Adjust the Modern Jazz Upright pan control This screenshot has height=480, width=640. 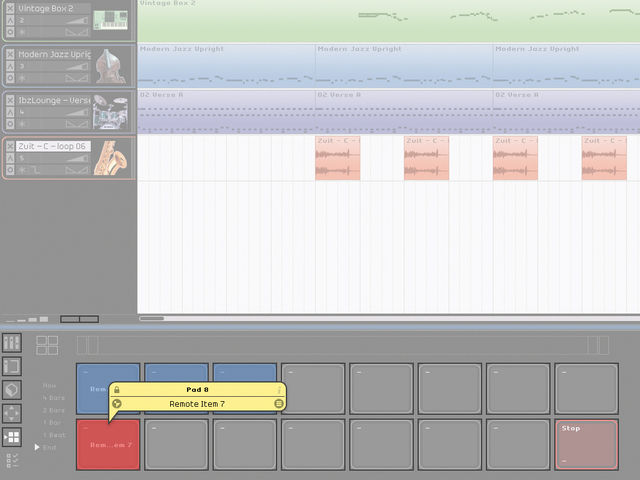(x=77, y=78)
